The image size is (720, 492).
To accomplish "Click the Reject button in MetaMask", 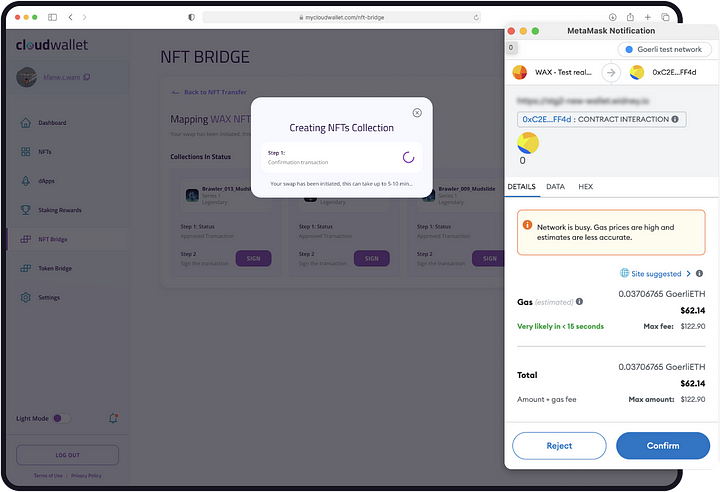I will pos(559,446).
